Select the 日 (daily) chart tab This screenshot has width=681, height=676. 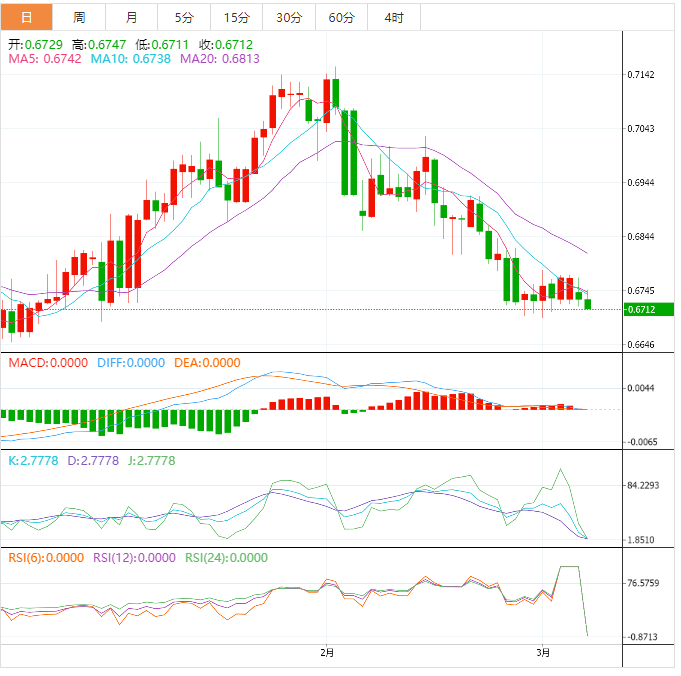27,17
